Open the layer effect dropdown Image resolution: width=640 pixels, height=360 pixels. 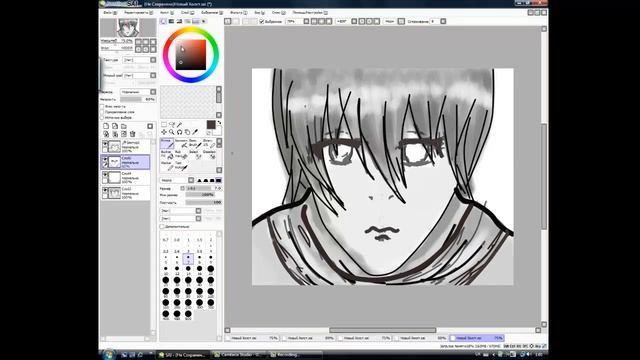click(x=140, y=76)
